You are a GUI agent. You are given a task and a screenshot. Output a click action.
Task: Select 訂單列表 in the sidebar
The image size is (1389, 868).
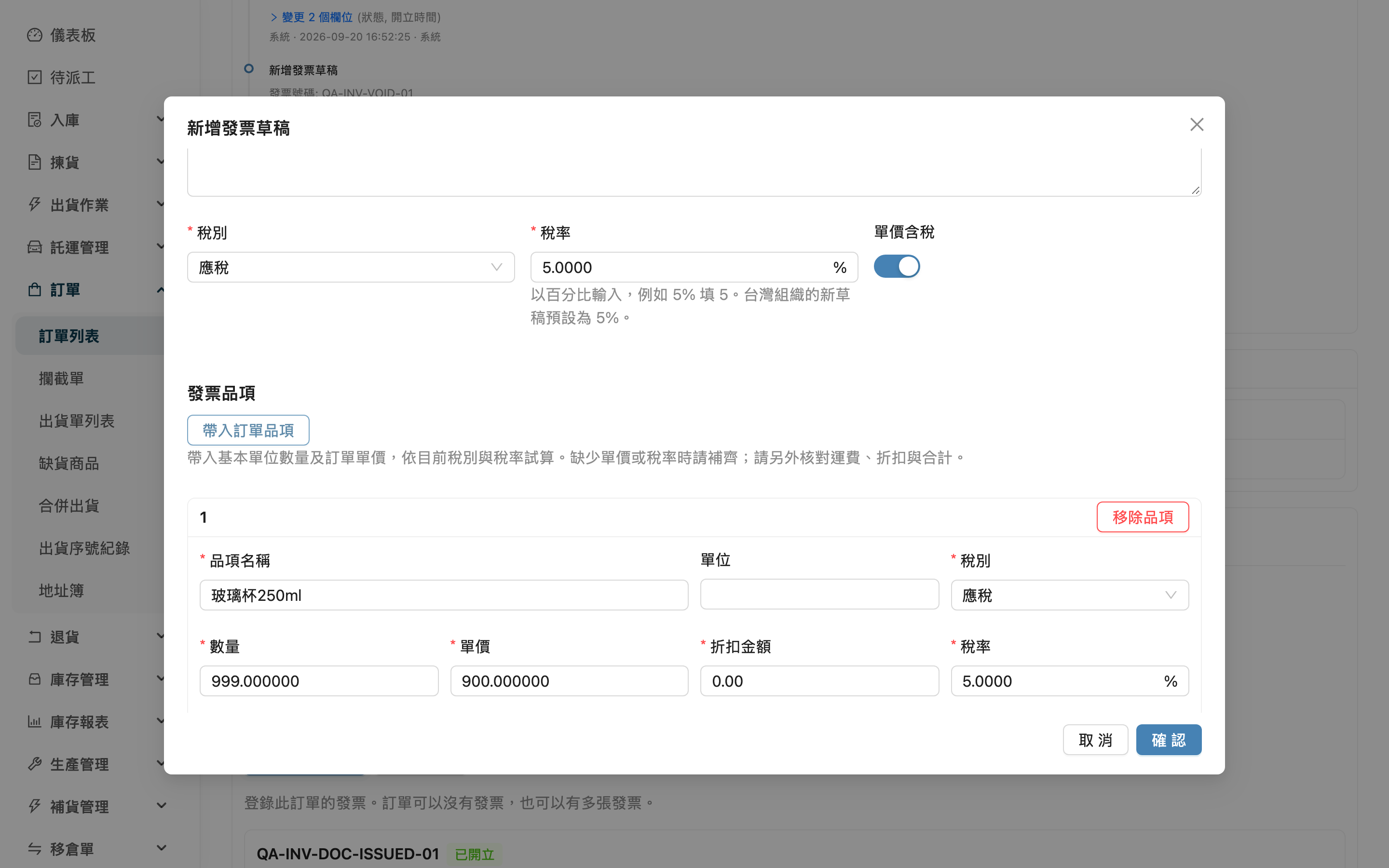[90, 336]
